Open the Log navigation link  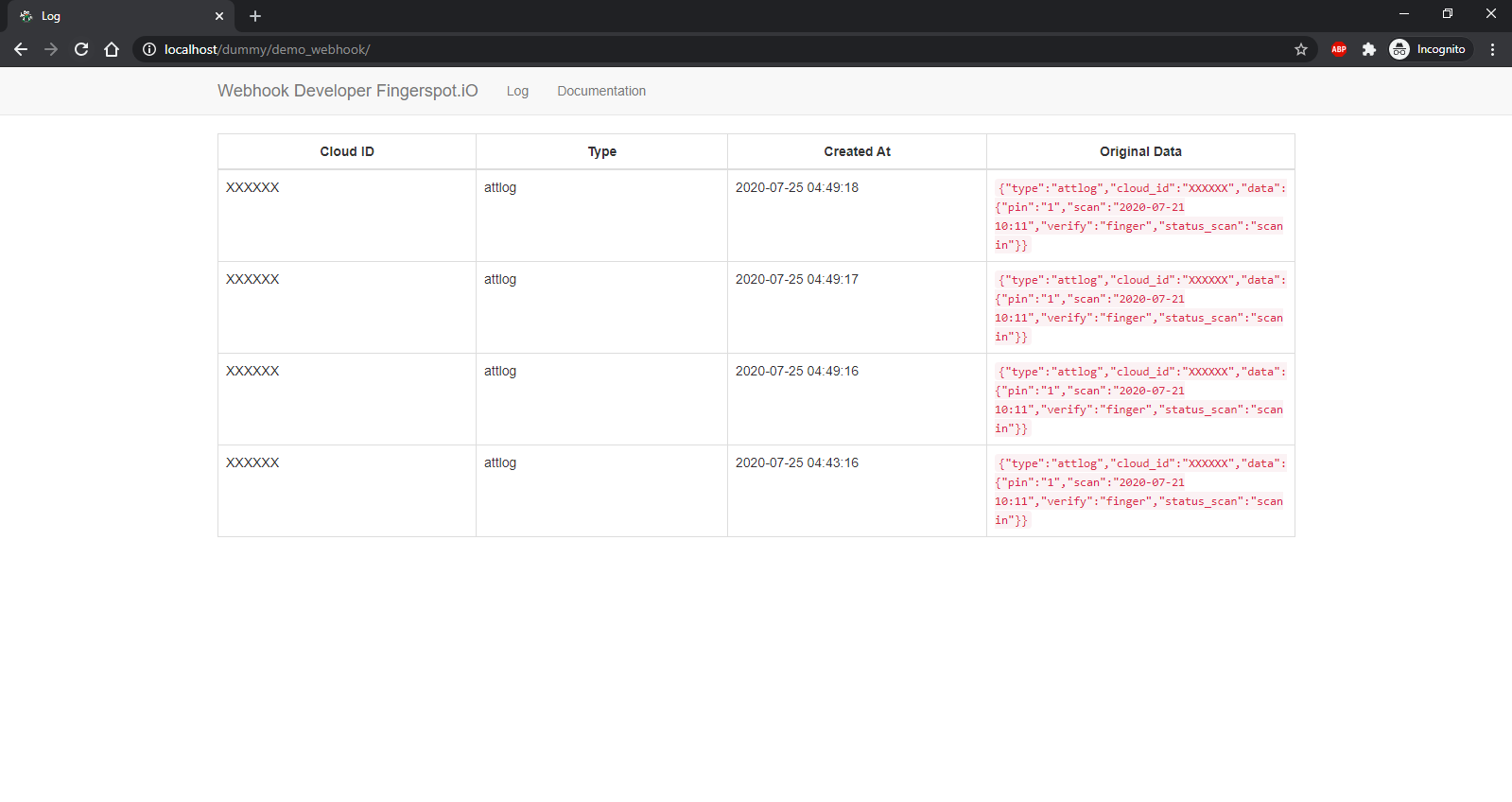pyautogui.click(x=517, y=92)
